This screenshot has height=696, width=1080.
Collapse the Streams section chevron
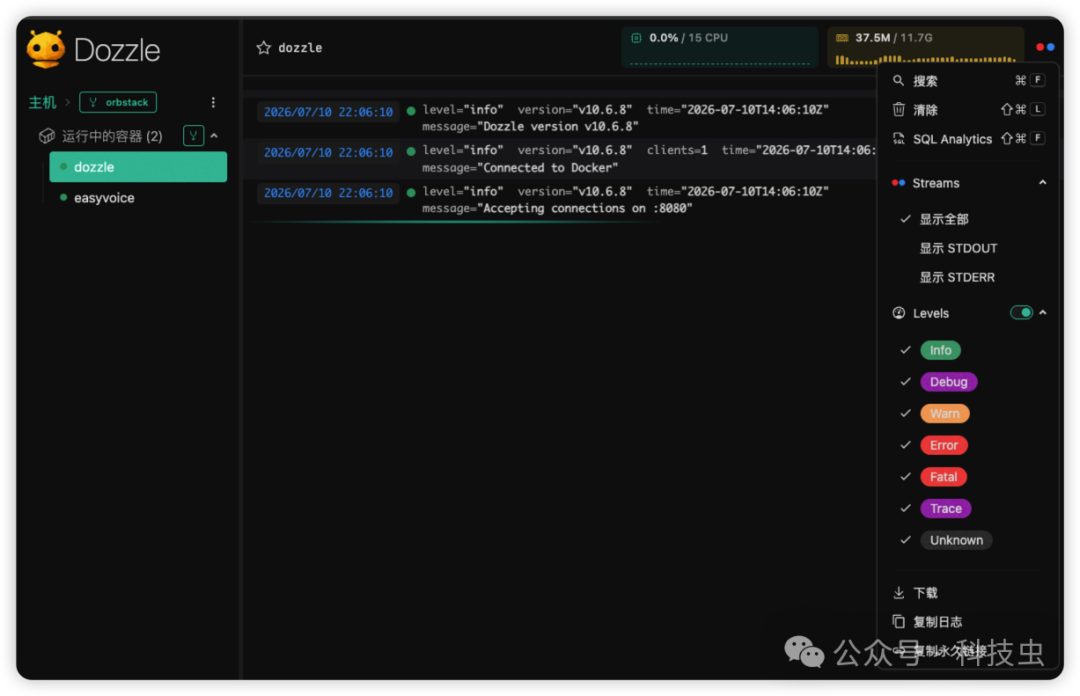(x=1043, y=183)
